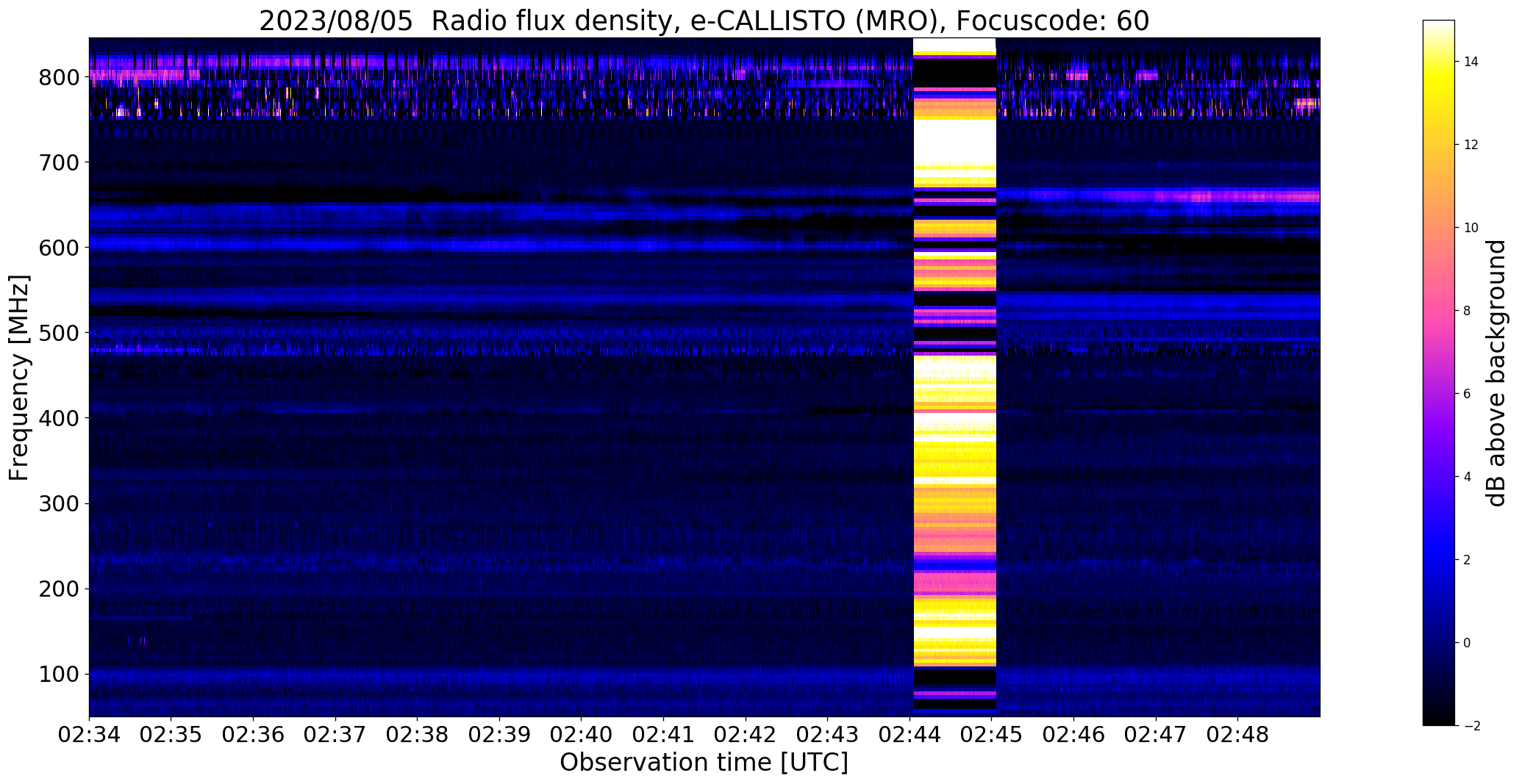Click the colorbar tick label 0
1519x784 pixels.
point(1468,643)
